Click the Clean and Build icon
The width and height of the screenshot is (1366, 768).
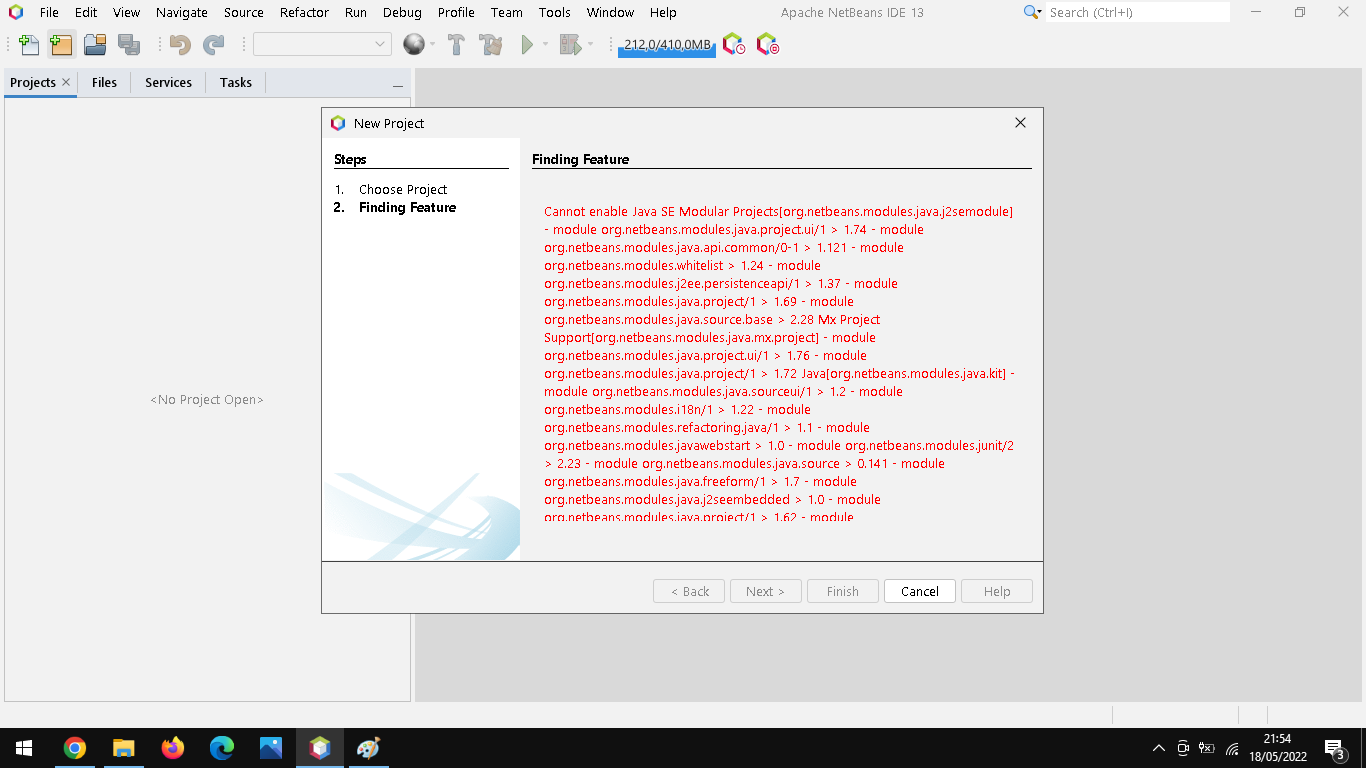[490, 44]
